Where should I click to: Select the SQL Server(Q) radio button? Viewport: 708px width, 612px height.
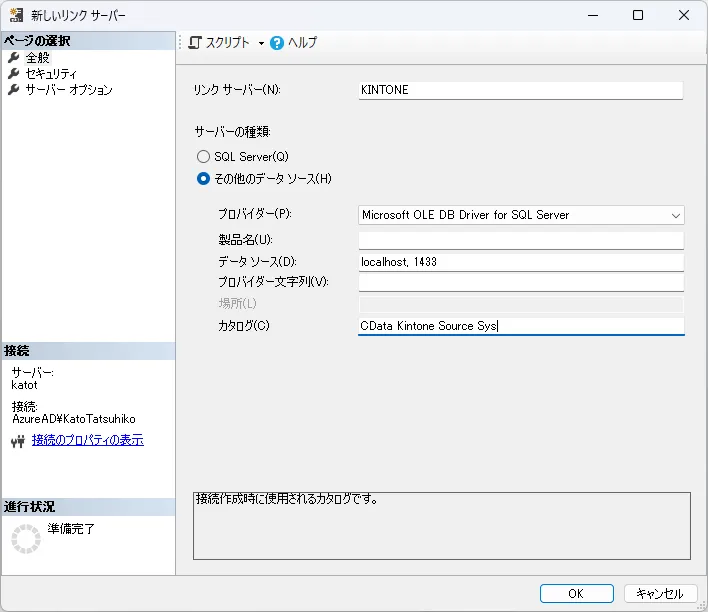pos(203,157)
